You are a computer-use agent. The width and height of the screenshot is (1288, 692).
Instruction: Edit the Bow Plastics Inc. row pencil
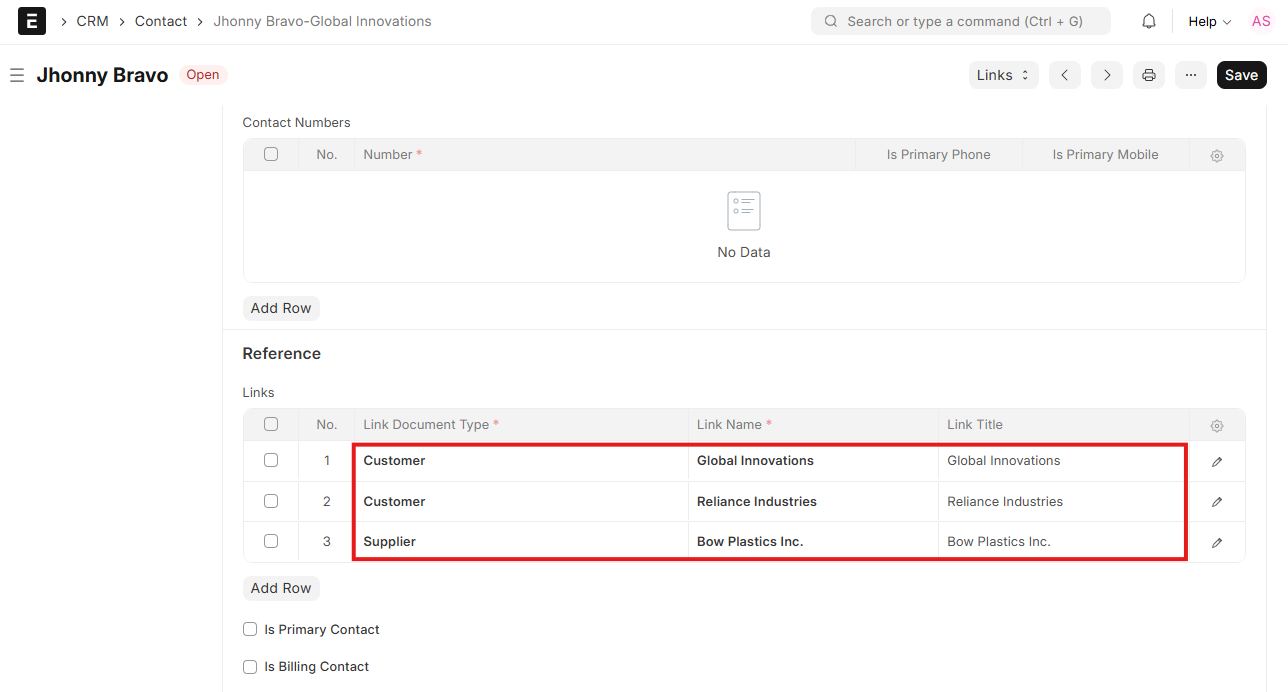[x=1217, y=543]
